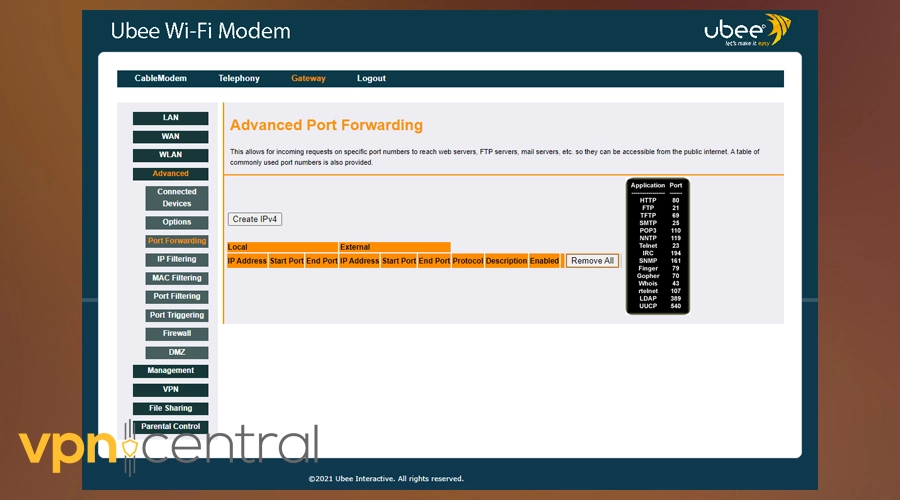900x500 pixels.
Task: Click the Protocol column header
Action: click(467, 261)
